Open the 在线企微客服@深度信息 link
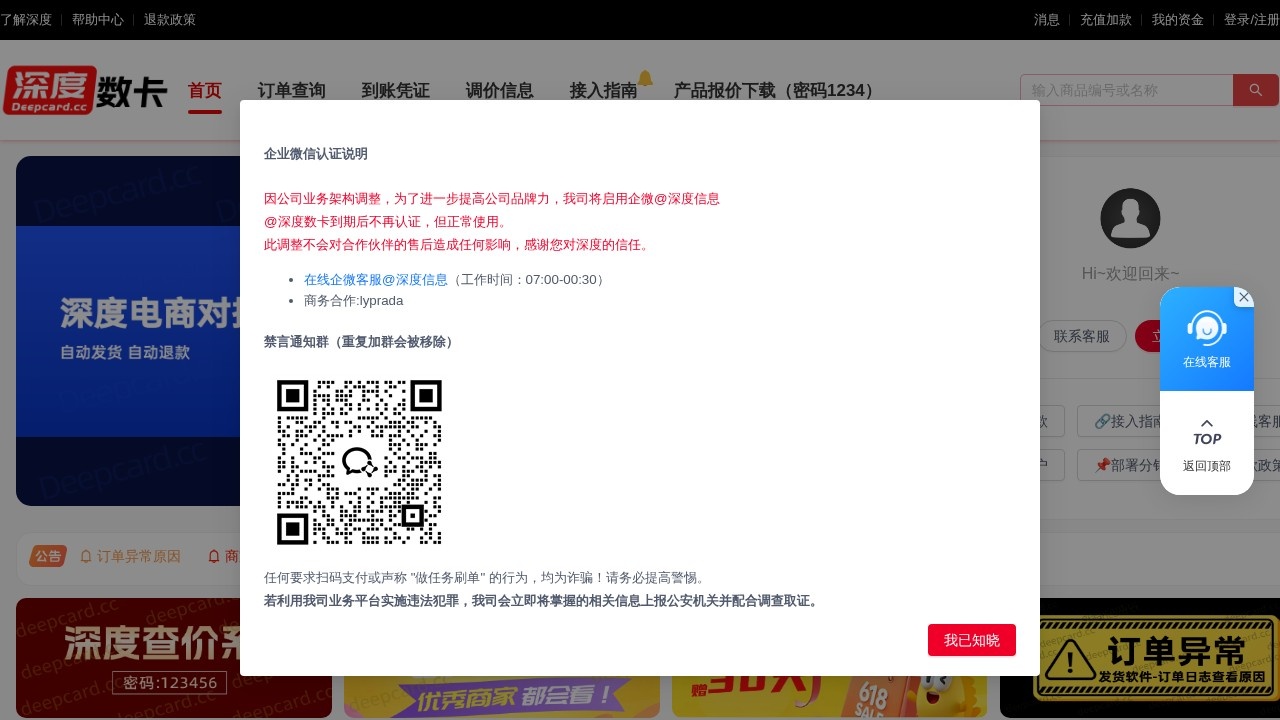 [376, 279]
